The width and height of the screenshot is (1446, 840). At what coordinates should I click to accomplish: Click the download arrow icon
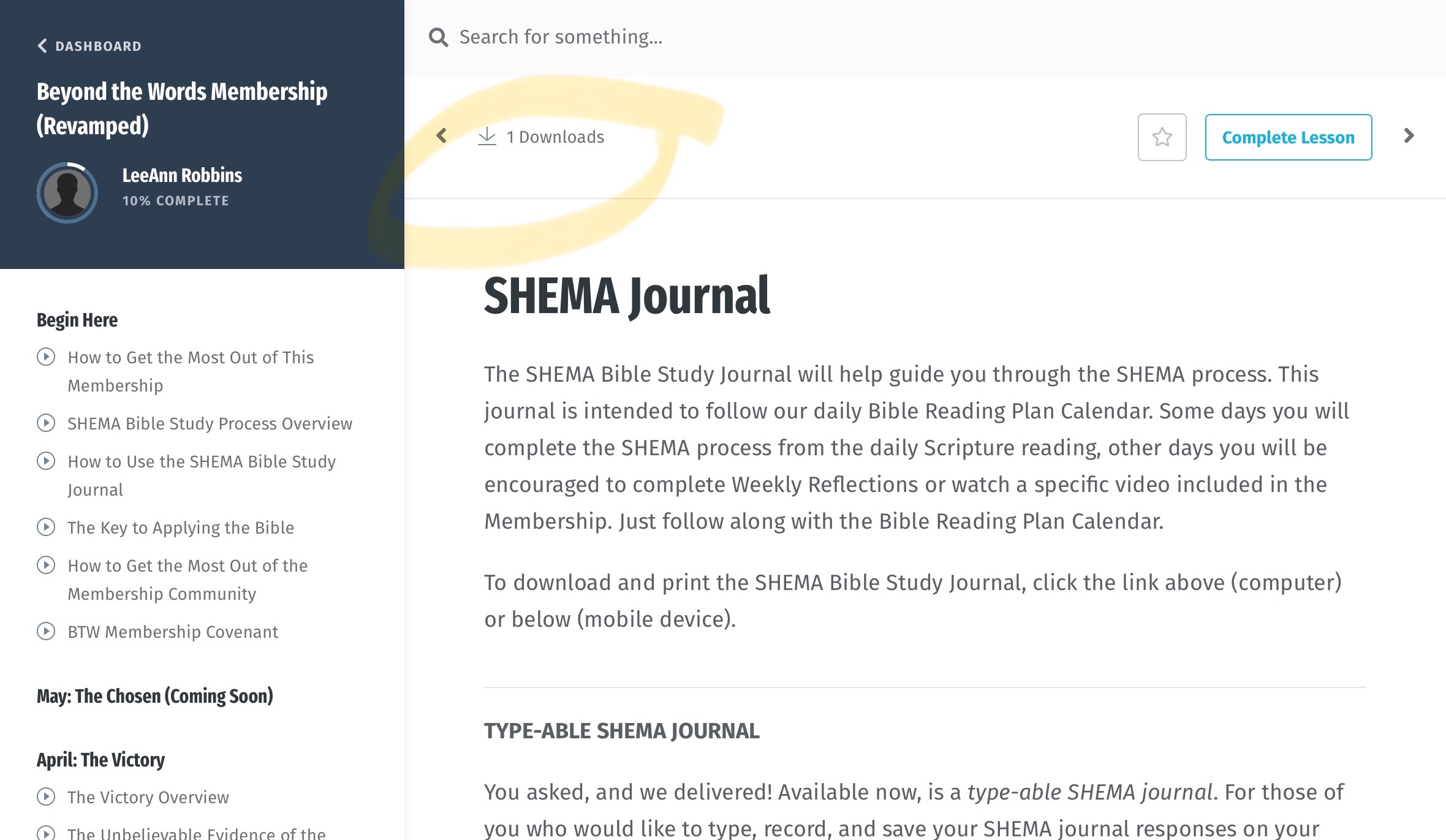point(487,136)
